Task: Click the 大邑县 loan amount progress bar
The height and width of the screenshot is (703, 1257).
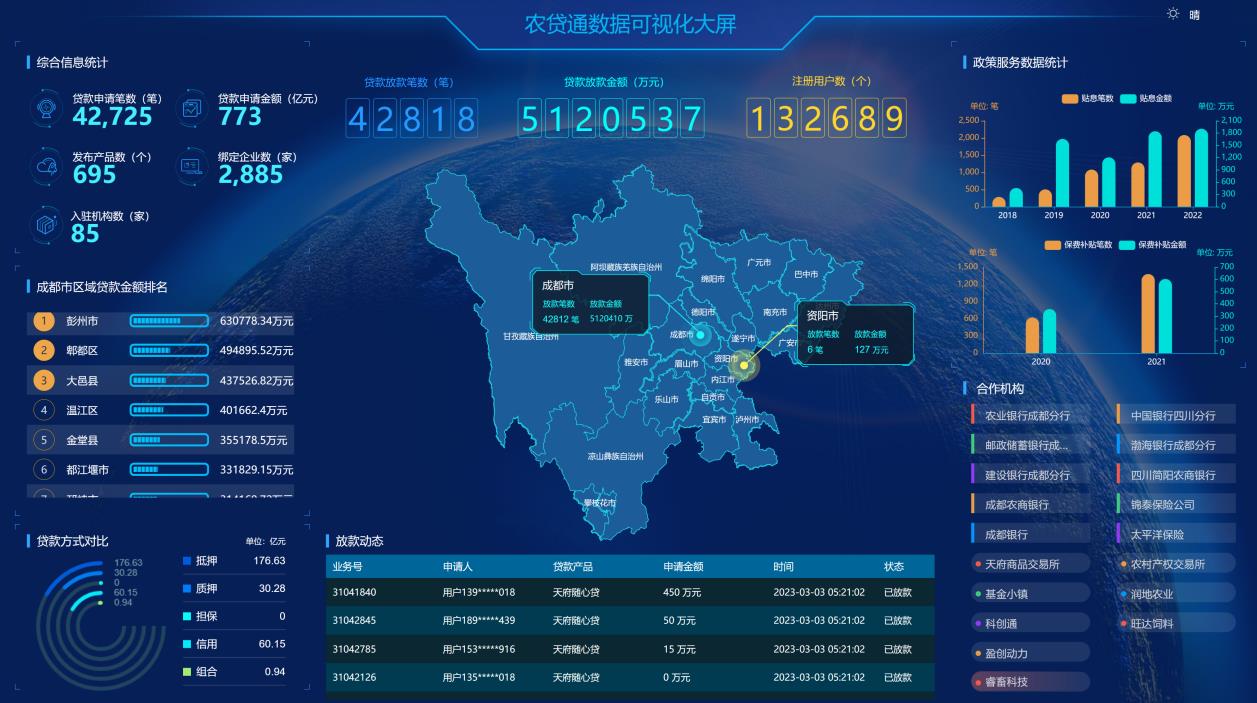Action: pos(169,381)
